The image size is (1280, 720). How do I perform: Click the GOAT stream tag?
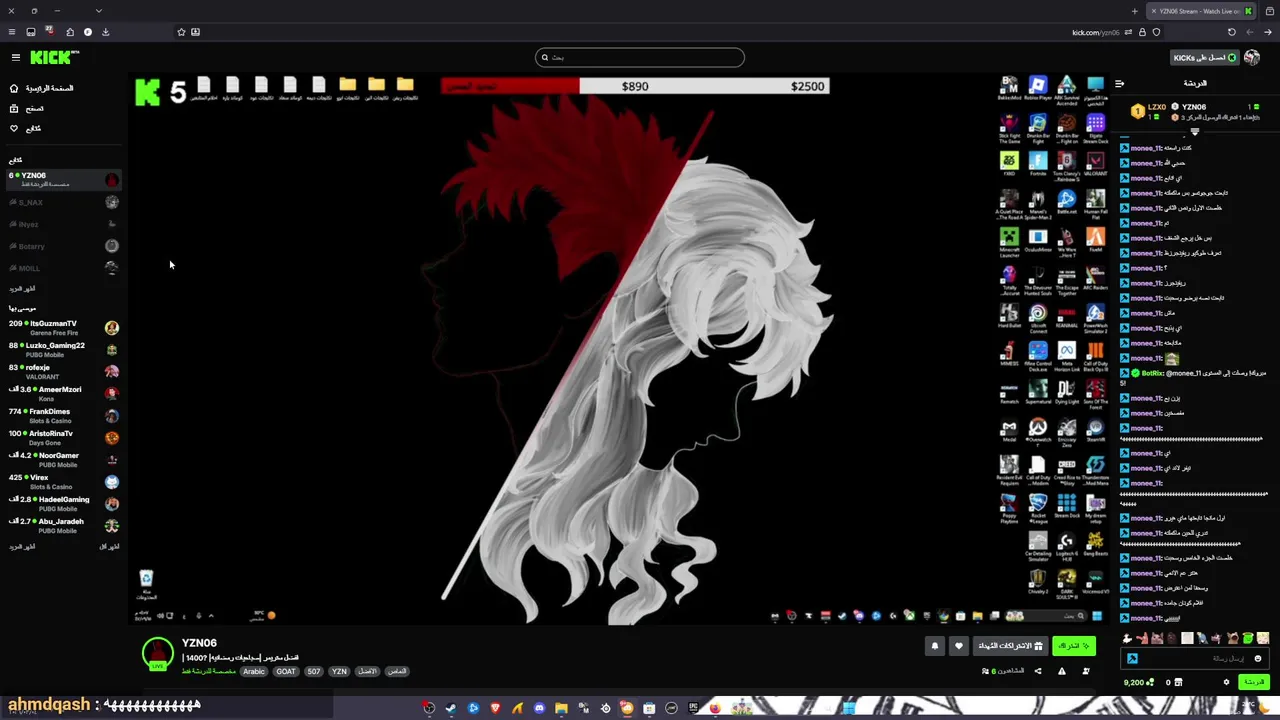coord(286,671)
